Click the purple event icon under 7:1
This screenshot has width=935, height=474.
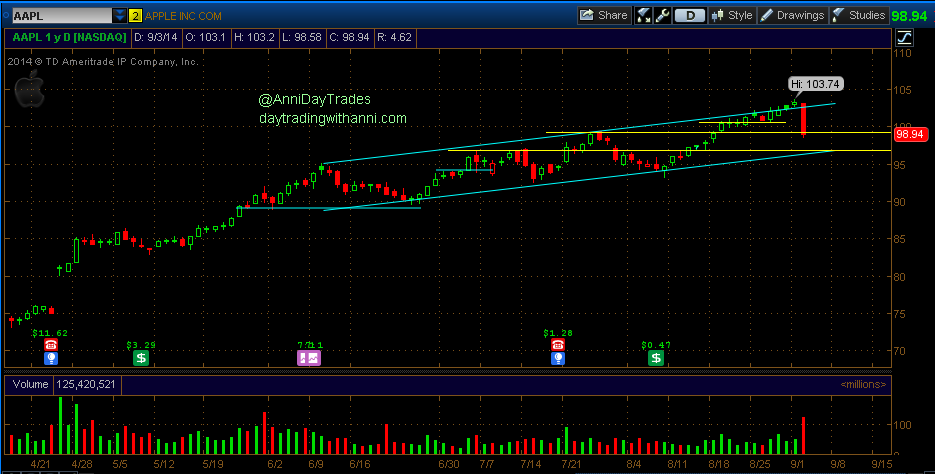309,358
